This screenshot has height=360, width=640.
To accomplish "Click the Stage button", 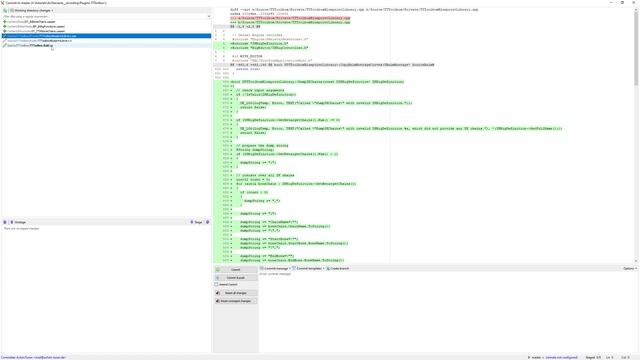I will (196, 222).
